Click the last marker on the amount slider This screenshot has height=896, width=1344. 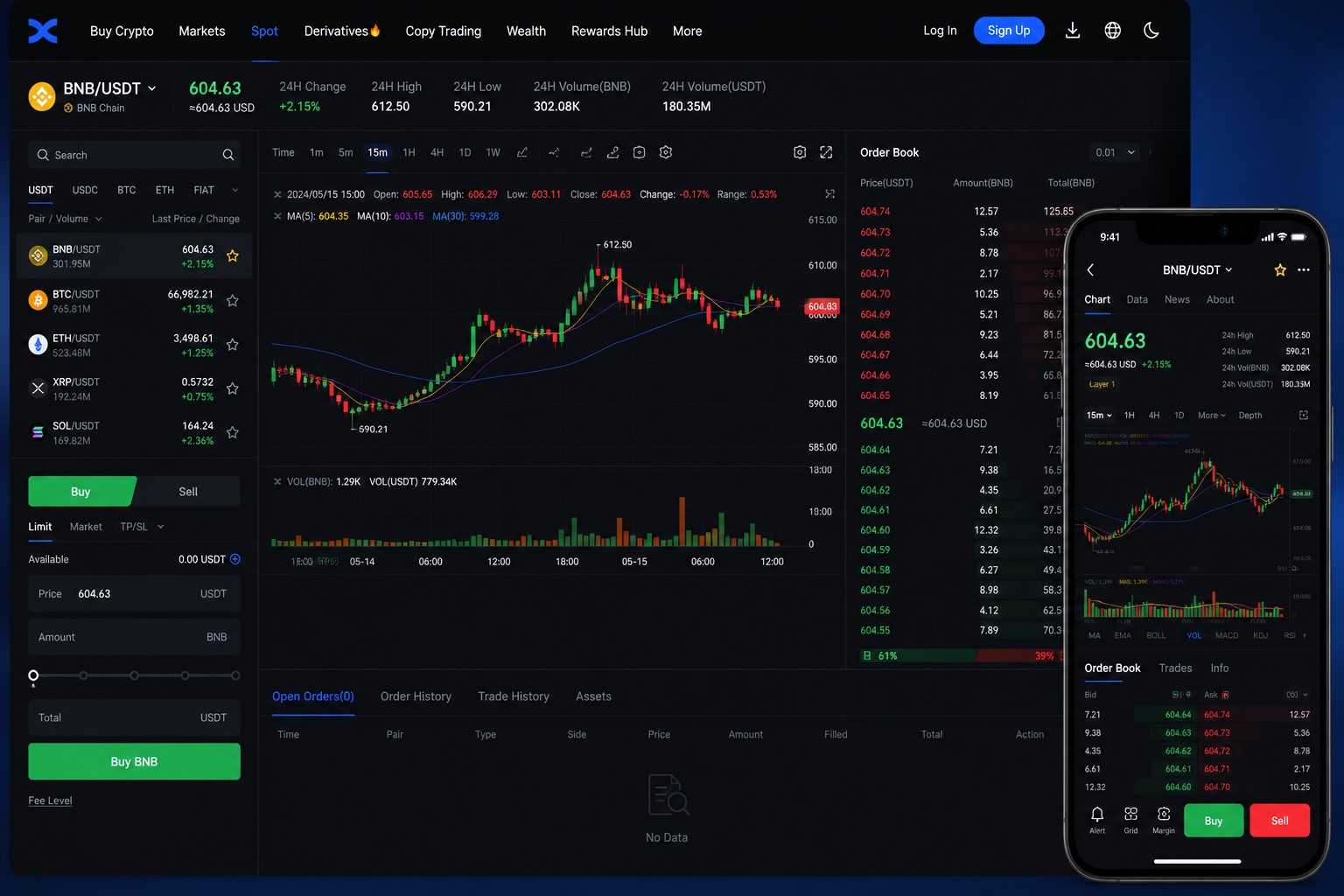pos(235,675)
